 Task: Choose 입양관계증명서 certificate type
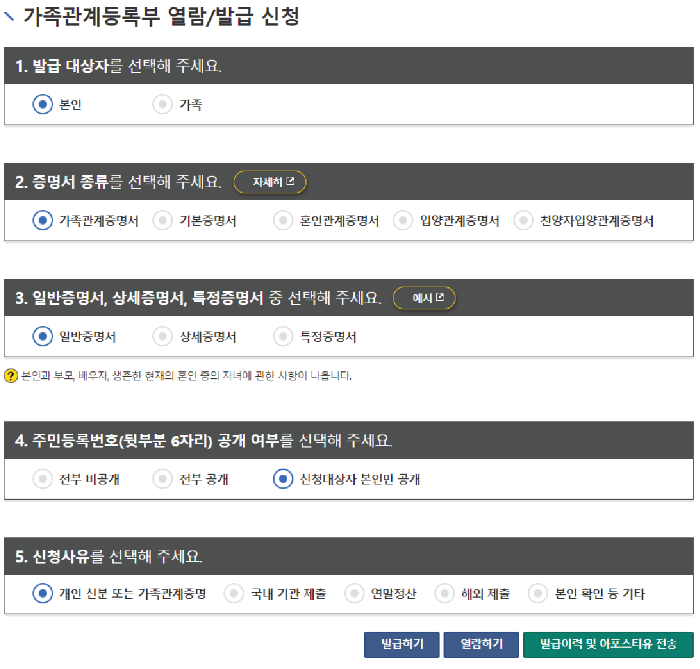pos(403,220)
